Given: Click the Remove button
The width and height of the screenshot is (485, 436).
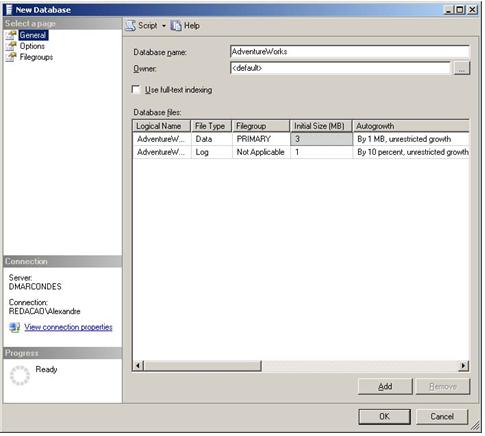Looking at the screenshot, I should click(443, 387).
